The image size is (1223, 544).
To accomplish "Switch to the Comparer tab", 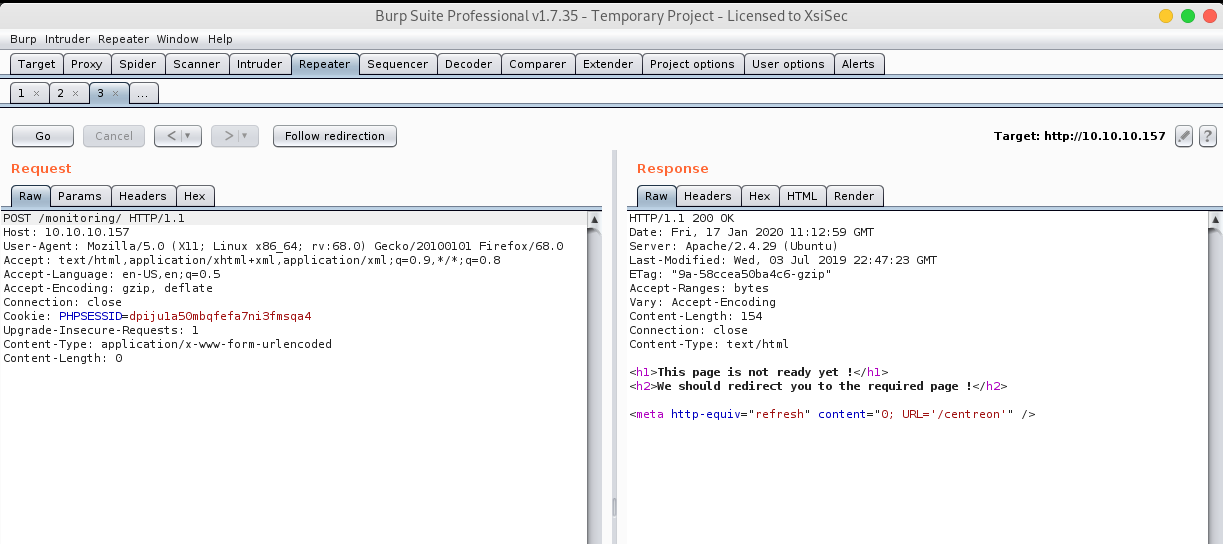I will 538,64.
